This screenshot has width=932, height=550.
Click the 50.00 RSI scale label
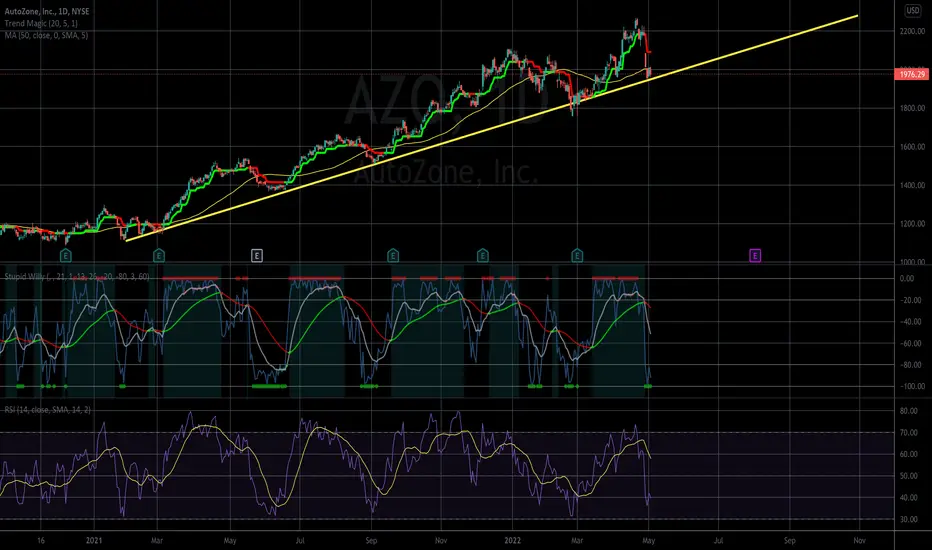[908, 476]
